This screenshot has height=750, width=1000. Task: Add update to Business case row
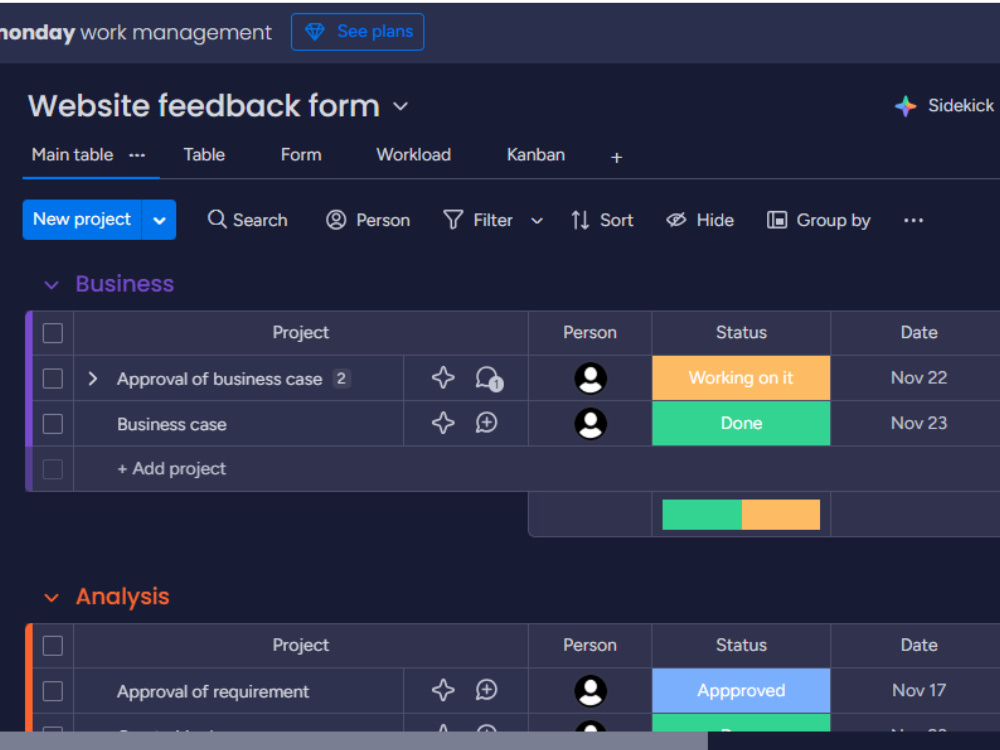487,423
